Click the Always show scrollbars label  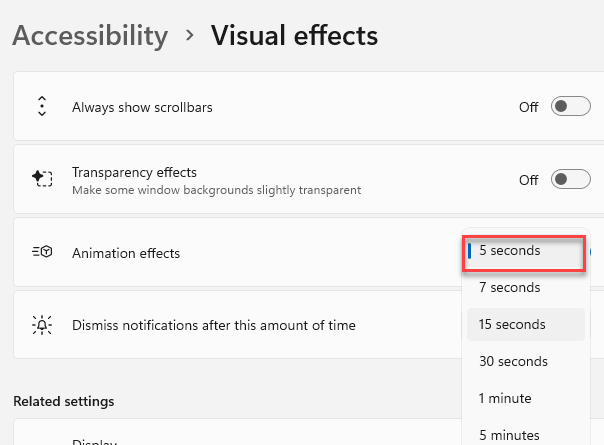[x=142, y=107]
